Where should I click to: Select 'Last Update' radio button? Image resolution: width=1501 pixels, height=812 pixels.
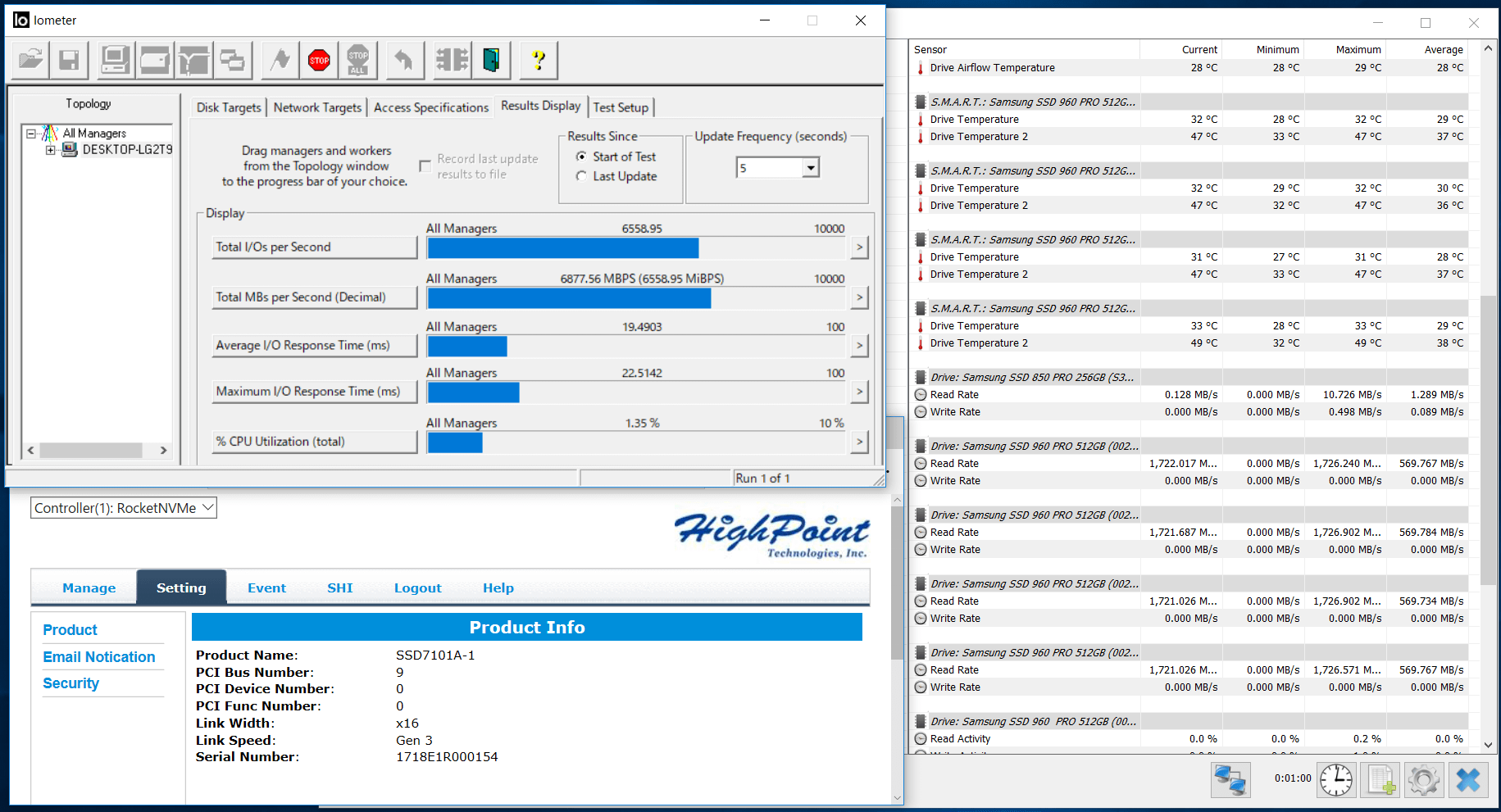click(581, 176)
